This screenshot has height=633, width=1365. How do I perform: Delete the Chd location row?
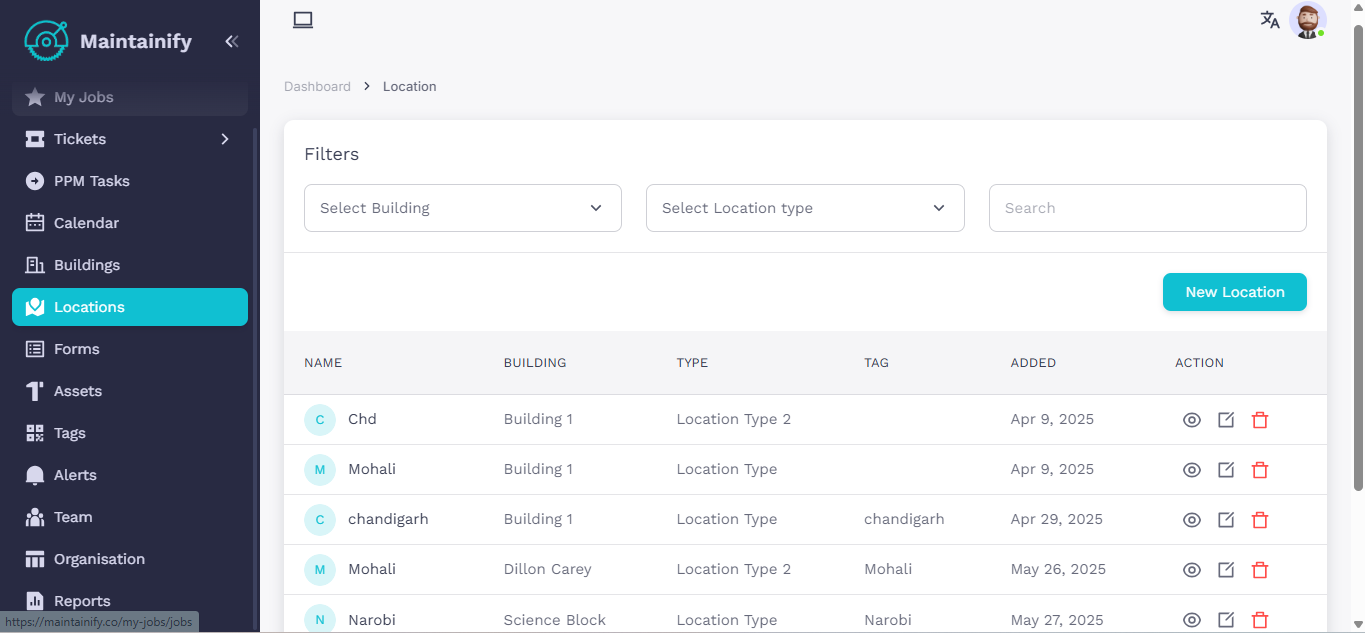tap(1260, 420)
